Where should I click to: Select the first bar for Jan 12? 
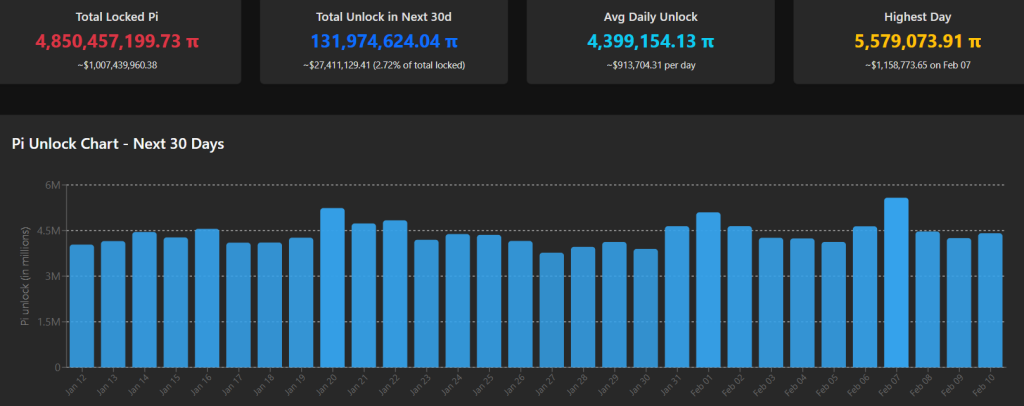pos(82,307)
